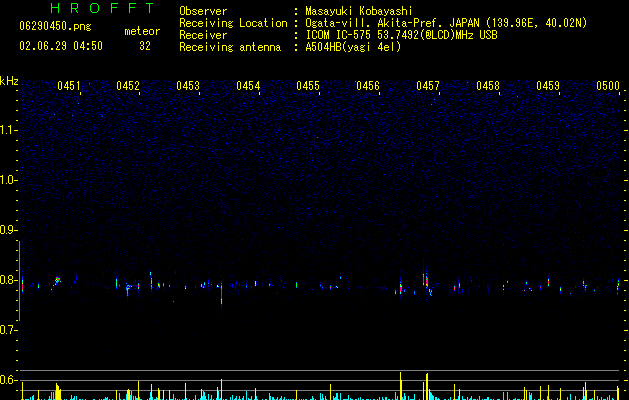629x400 pixels.
Task: Click the 0457 time marker
Action: (428, 86)
